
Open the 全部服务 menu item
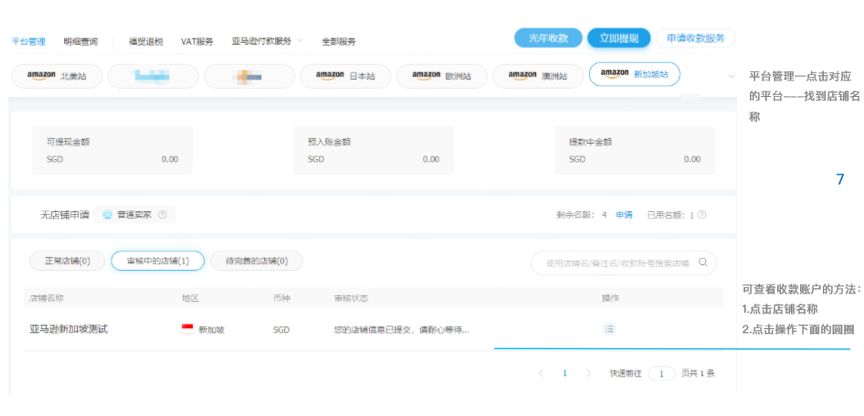tap(338, 41)
